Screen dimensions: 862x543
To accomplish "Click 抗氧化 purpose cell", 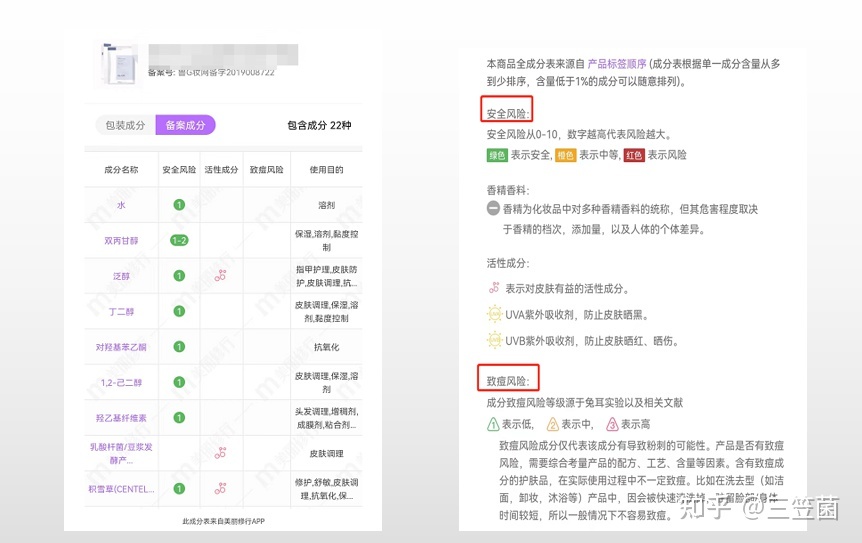I will tap(327, 347).
